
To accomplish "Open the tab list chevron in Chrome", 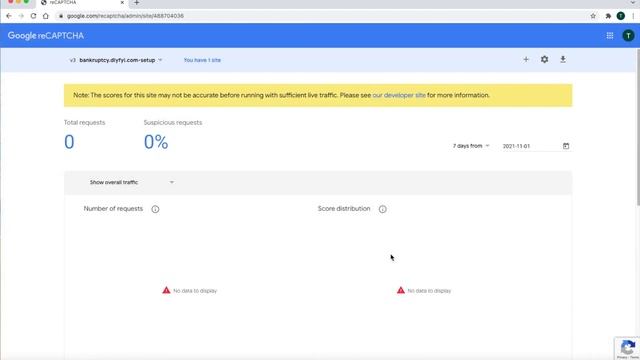I will tap(633, 2).
